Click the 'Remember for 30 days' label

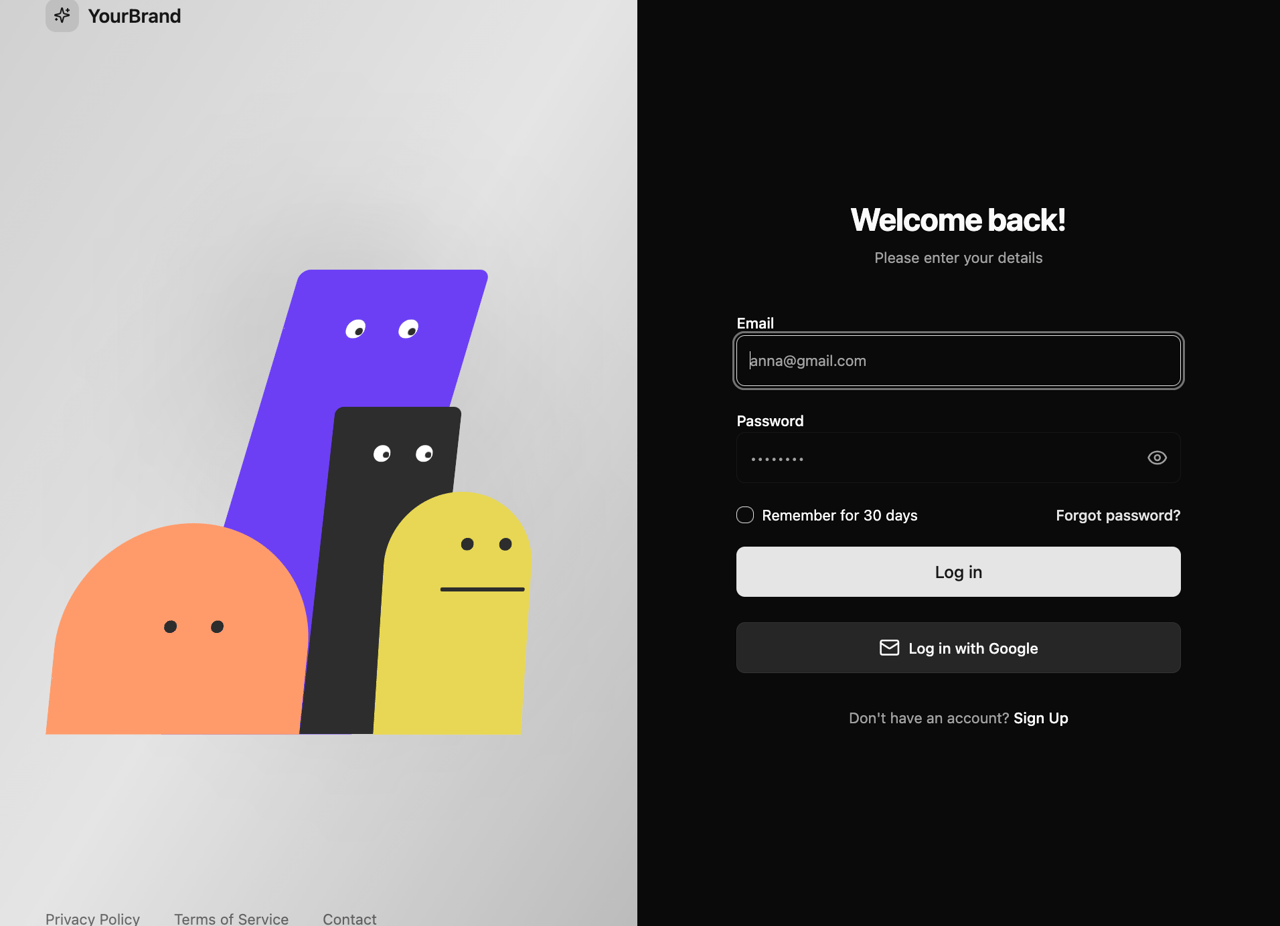pyautogui.click(x=840, y=515)
